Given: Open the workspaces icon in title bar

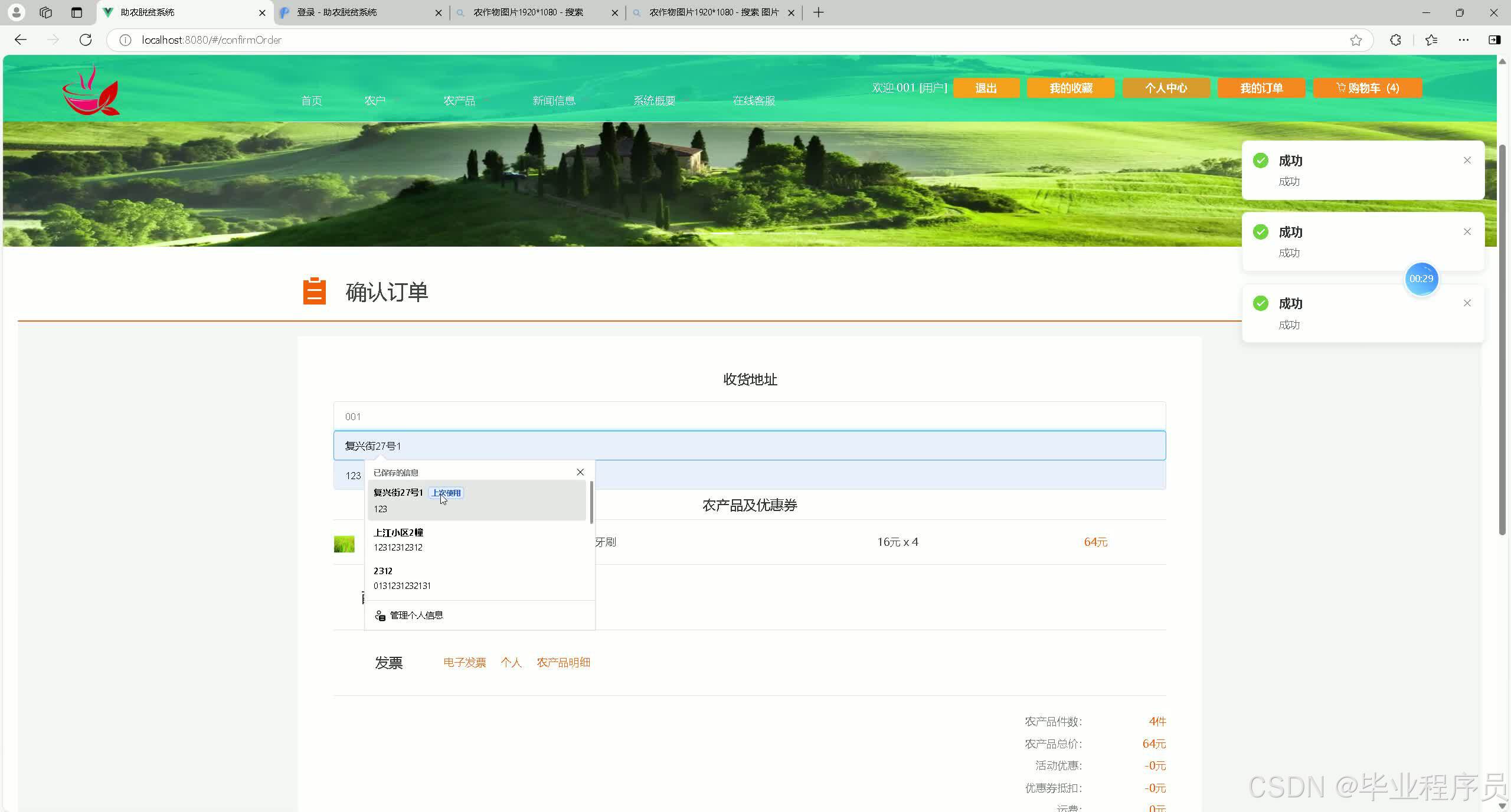Looking at the screenshot, I should pyautogui.click(x=45, y=12).
